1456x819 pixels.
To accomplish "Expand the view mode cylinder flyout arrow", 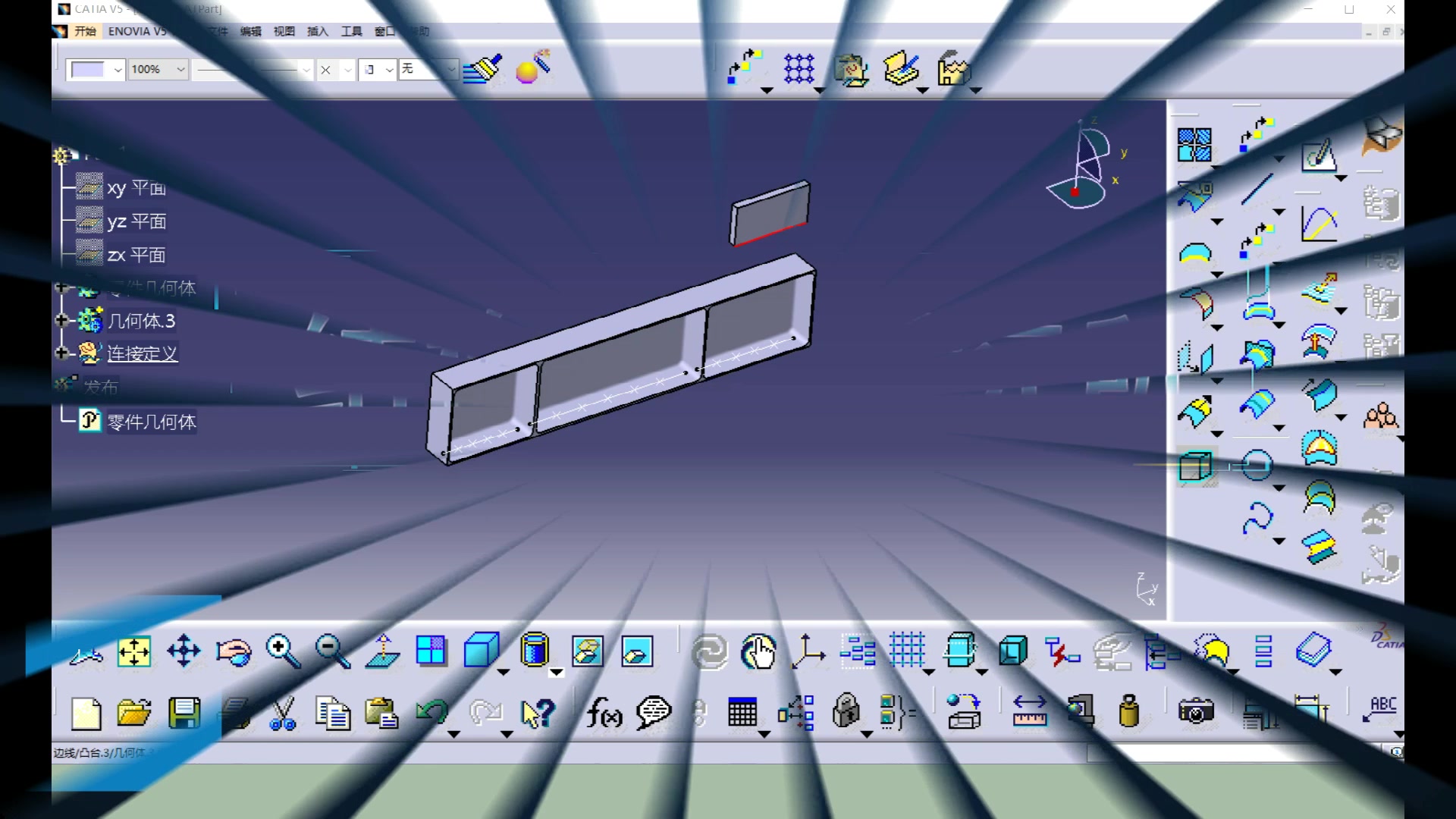I will [556, 672].
